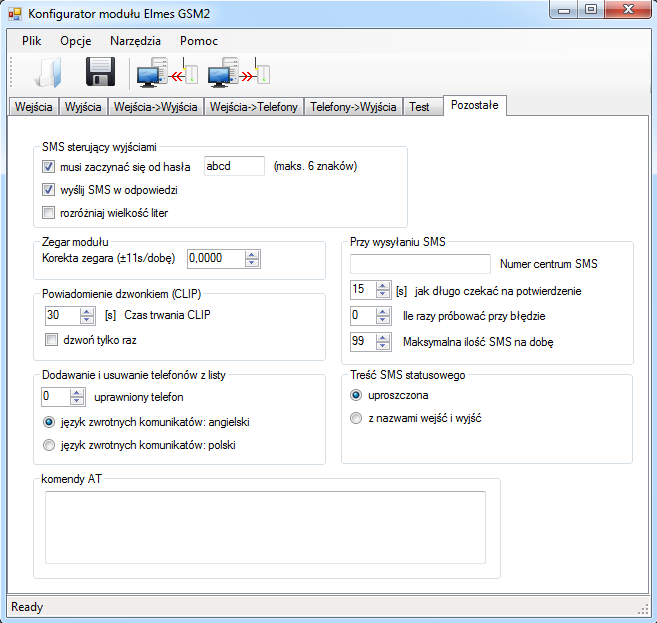The image size is (657, 623).
Task: Click the wait-time field showing 15
Action: click(x=363, y=290)
